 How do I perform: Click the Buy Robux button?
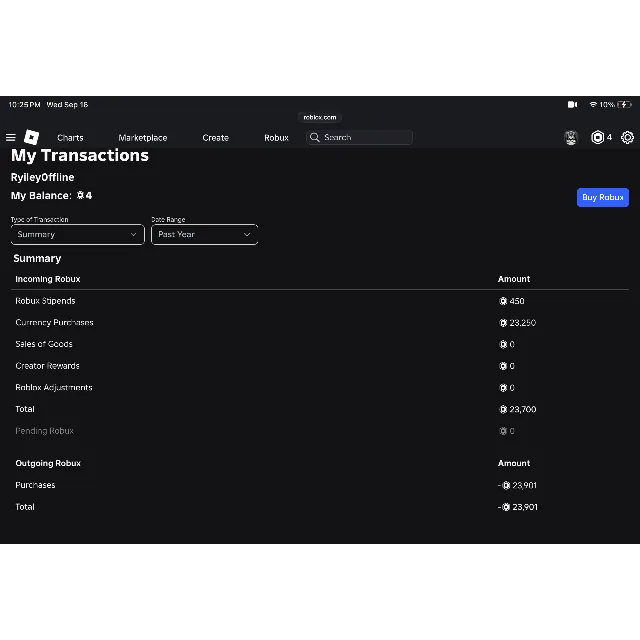tap(602, 198)
